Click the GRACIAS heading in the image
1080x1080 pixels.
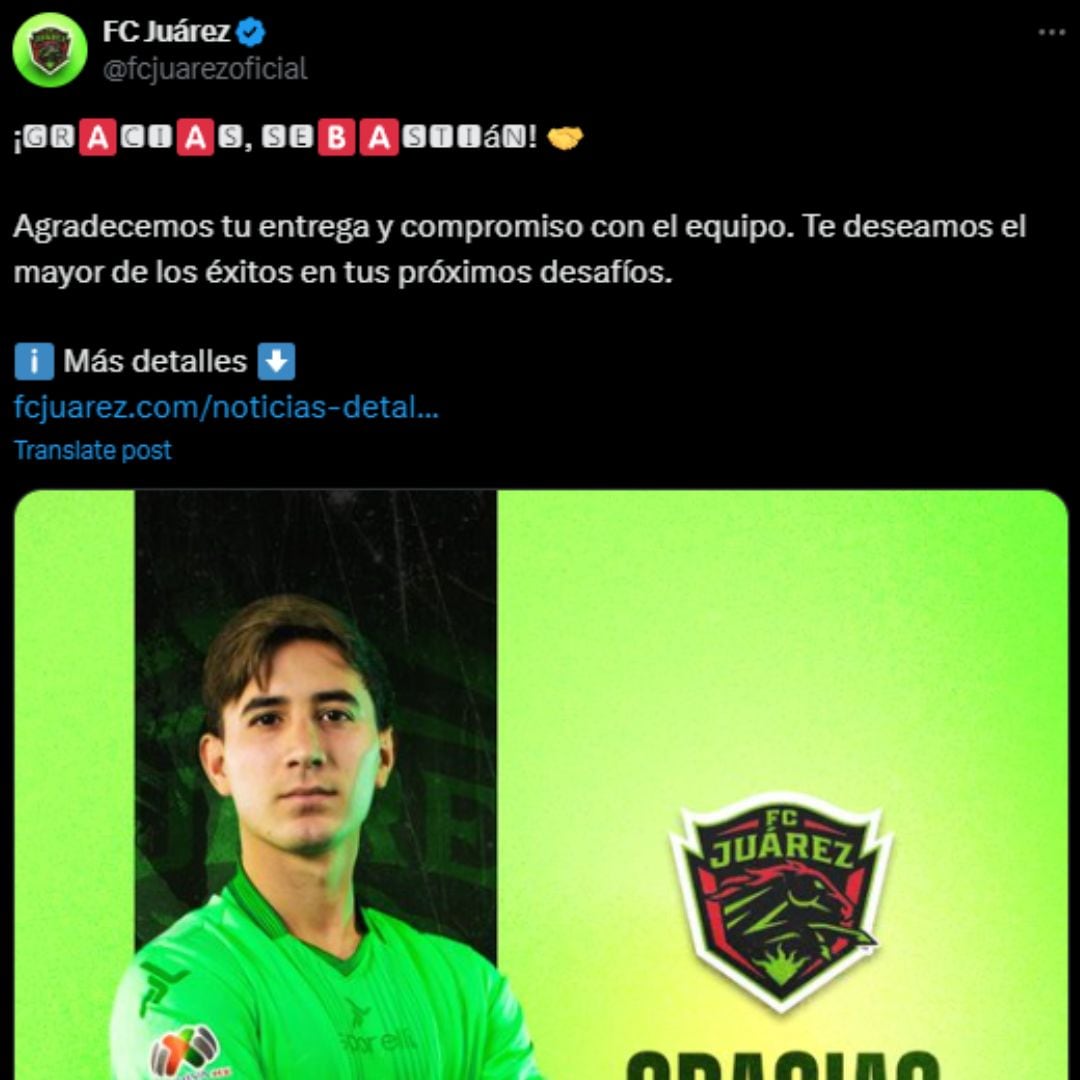point(781,1065)
